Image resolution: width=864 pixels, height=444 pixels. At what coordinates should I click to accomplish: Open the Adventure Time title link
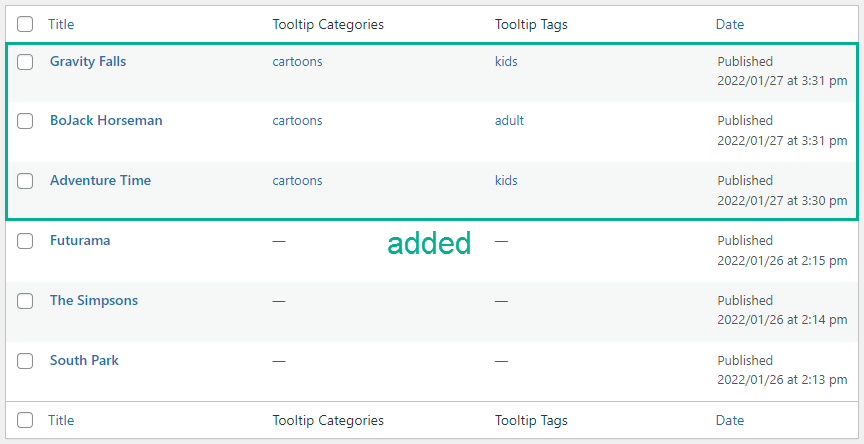(x=100, y=180)
